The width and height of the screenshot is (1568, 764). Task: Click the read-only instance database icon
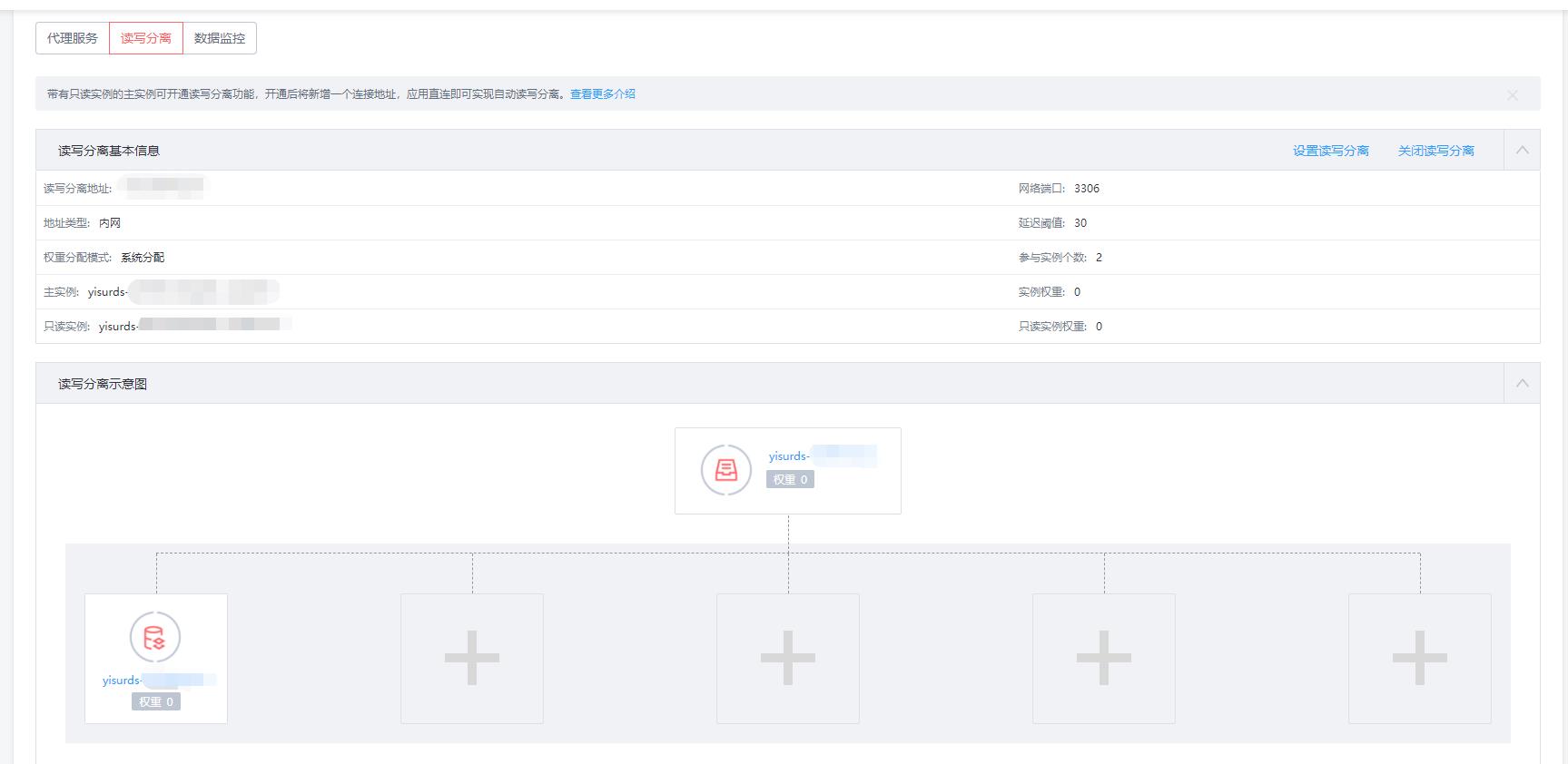tap(155, 637)
